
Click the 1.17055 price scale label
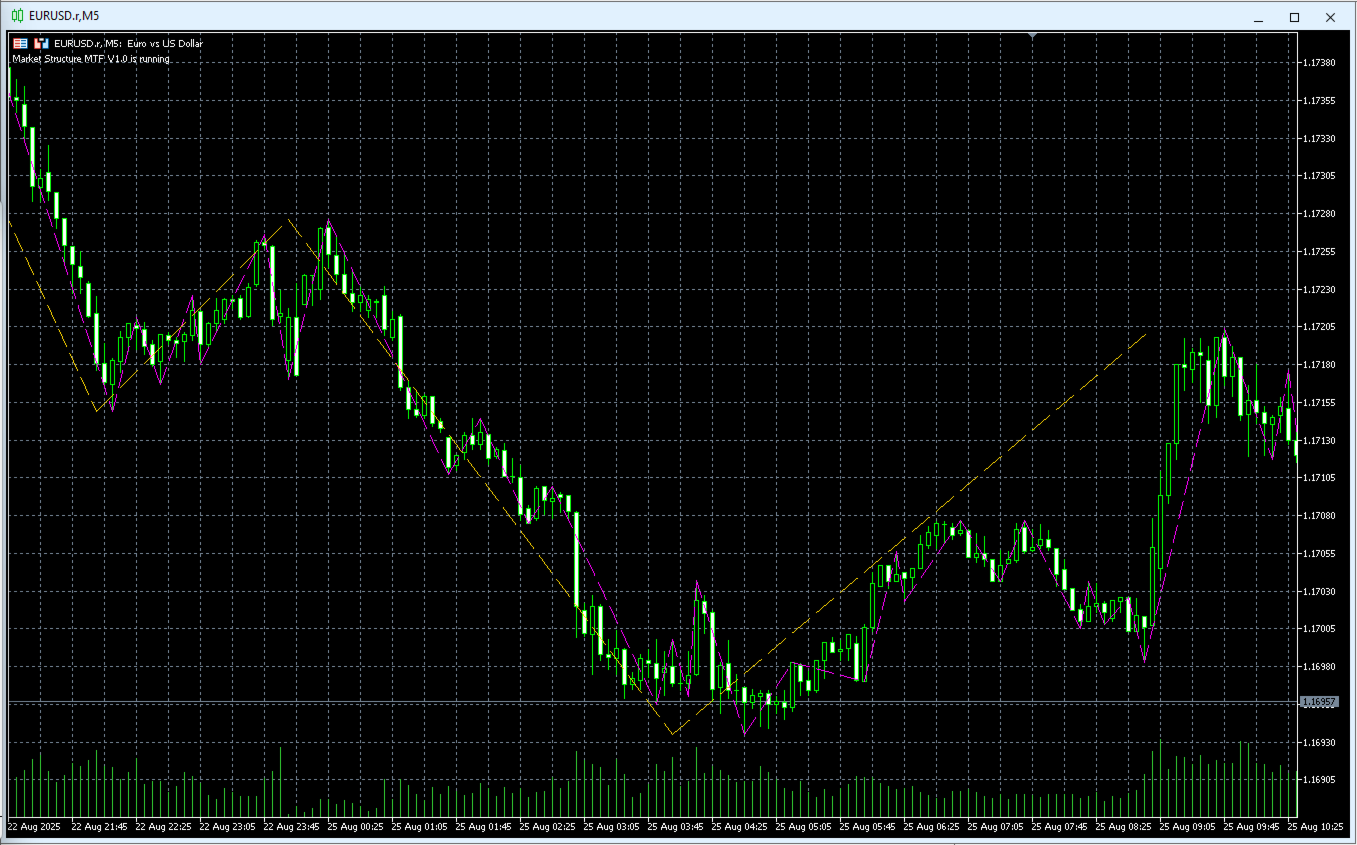click(1320, 553)
